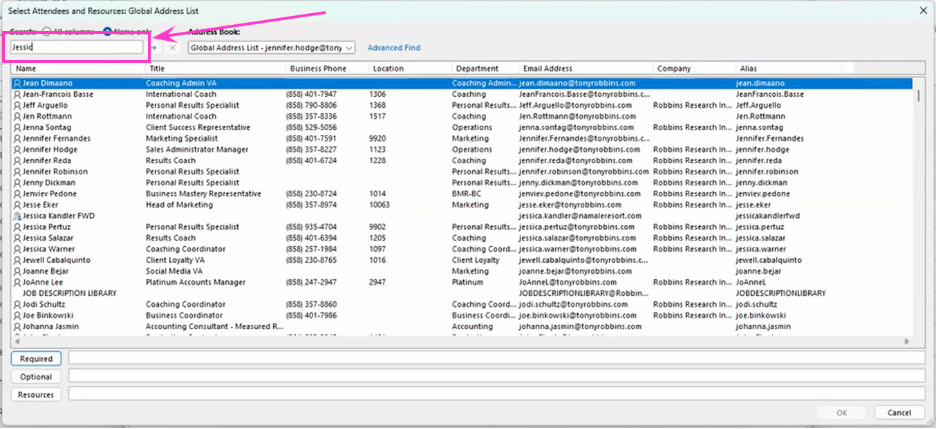Click the alias jessicakandlerfwd
Screen dimensions: 936x429
pos(768,215)
